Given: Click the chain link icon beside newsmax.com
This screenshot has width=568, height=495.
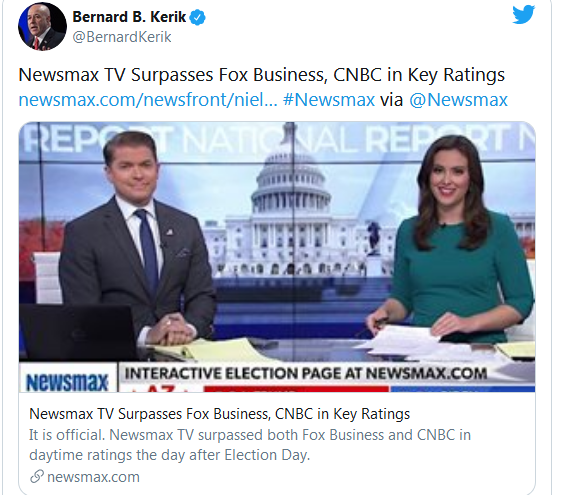Looking at the screenshot, I should click(x=37, y=477).
